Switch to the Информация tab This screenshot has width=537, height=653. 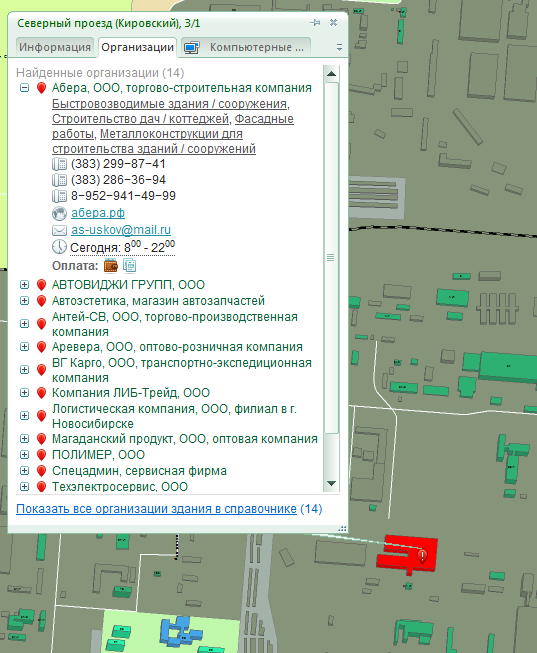coord(55,47)
